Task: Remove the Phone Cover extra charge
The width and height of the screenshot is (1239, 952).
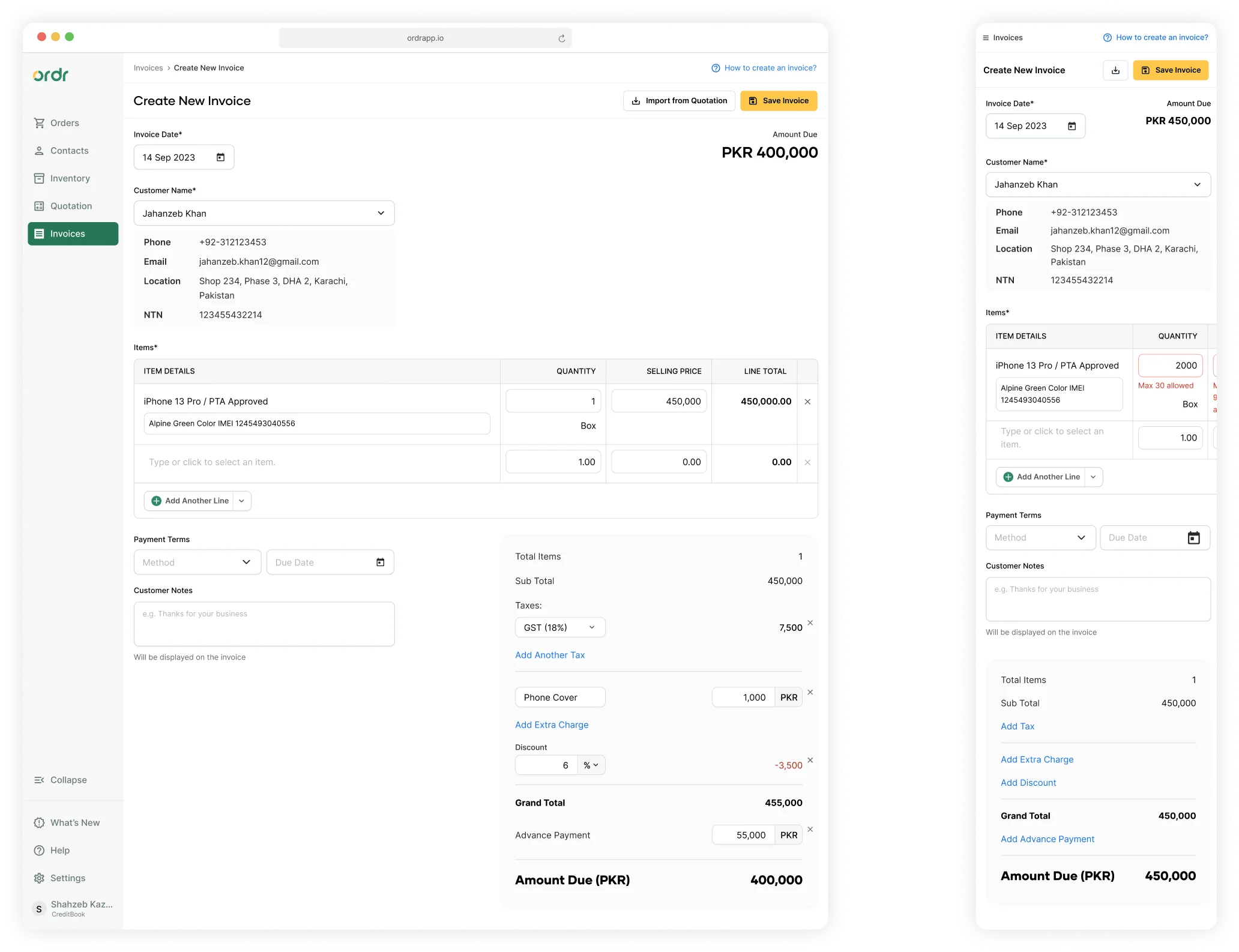Action: (x=810, y=692)
